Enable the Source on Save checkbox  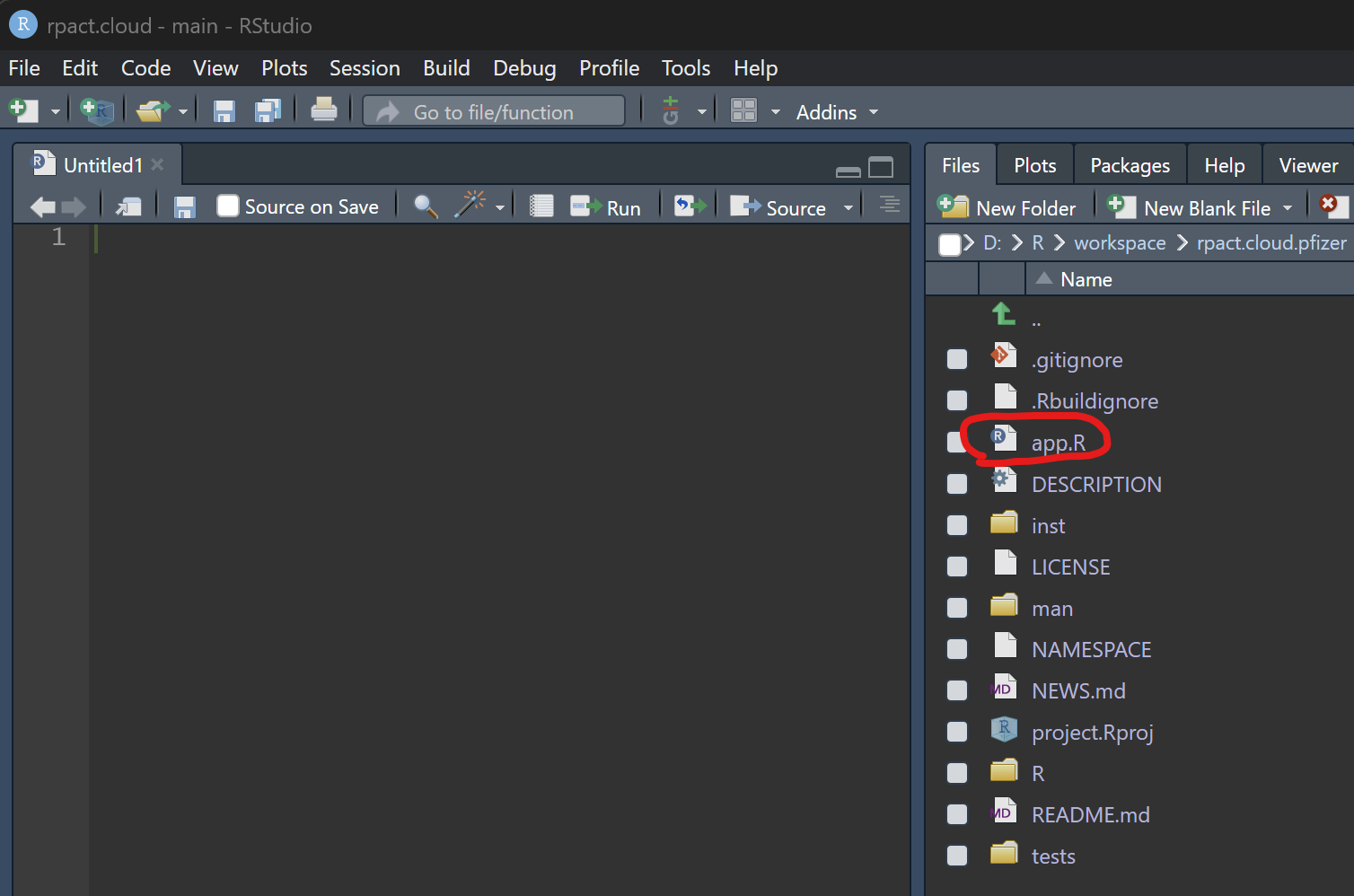pyautogui.click(x=226, y=206)
